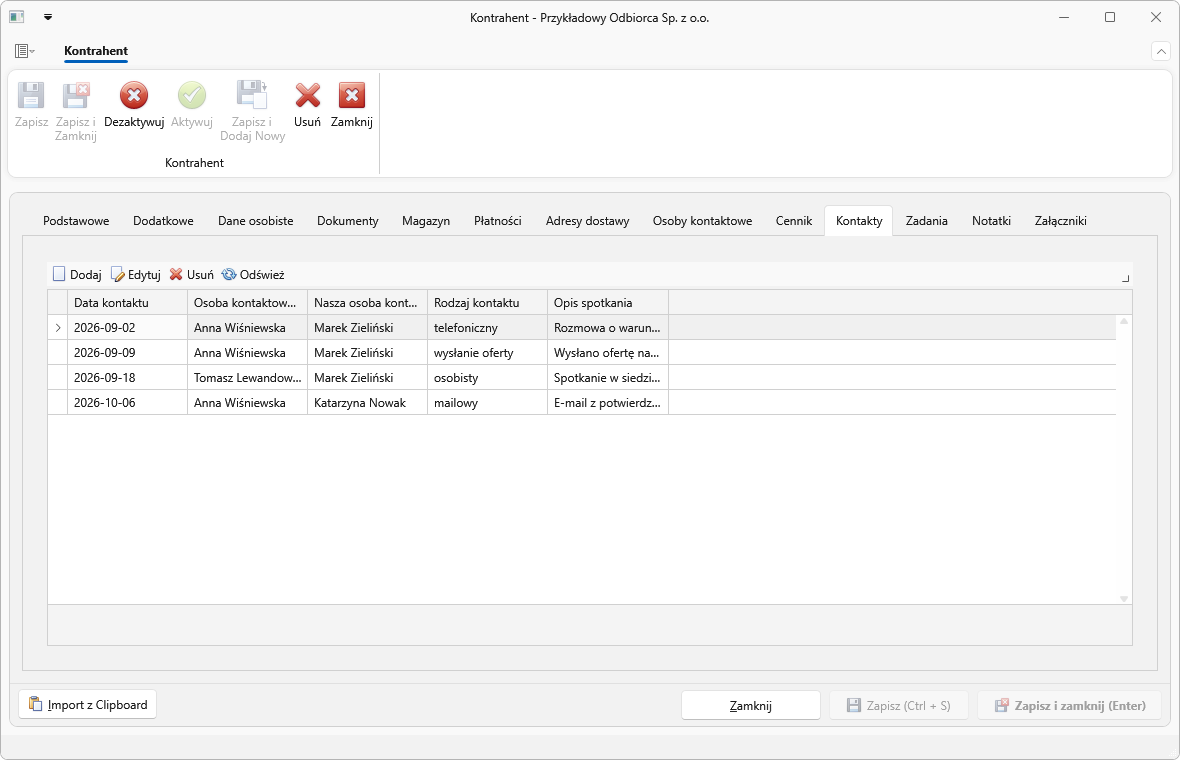Click the row indicator arrow for 2026-09-02
Screen dimensions: 1180x760
(58, 327)
